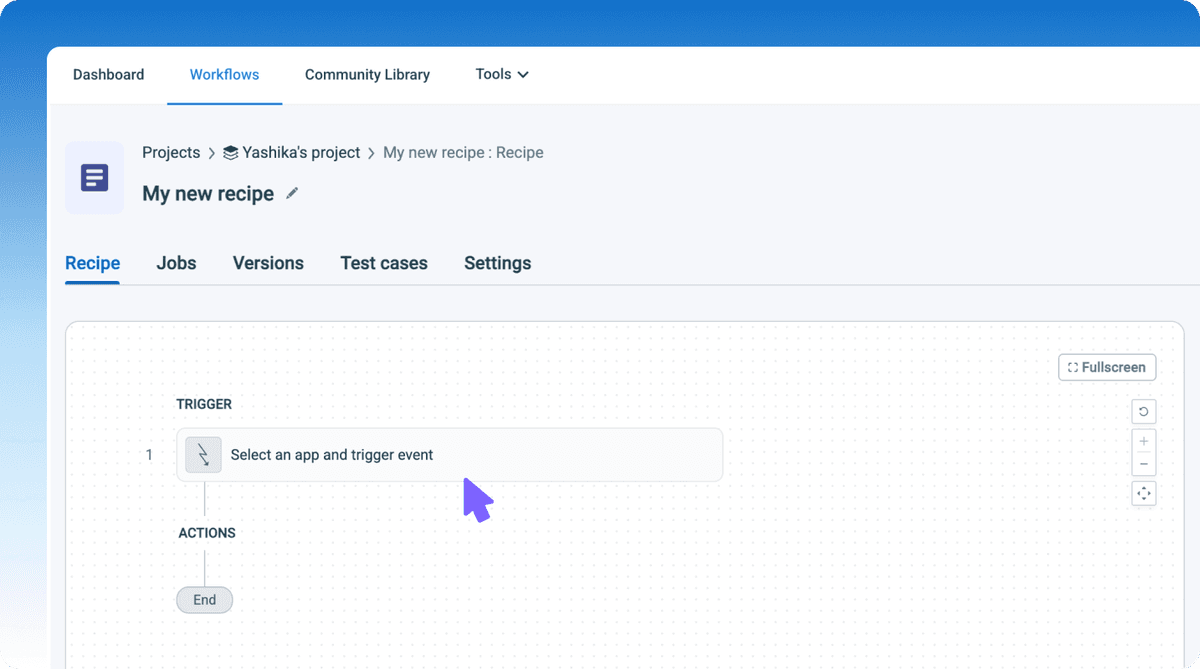Viewport: 1200px width, 669px height.
Task: Go to the Community Library
Action: [x=367, y=74]
